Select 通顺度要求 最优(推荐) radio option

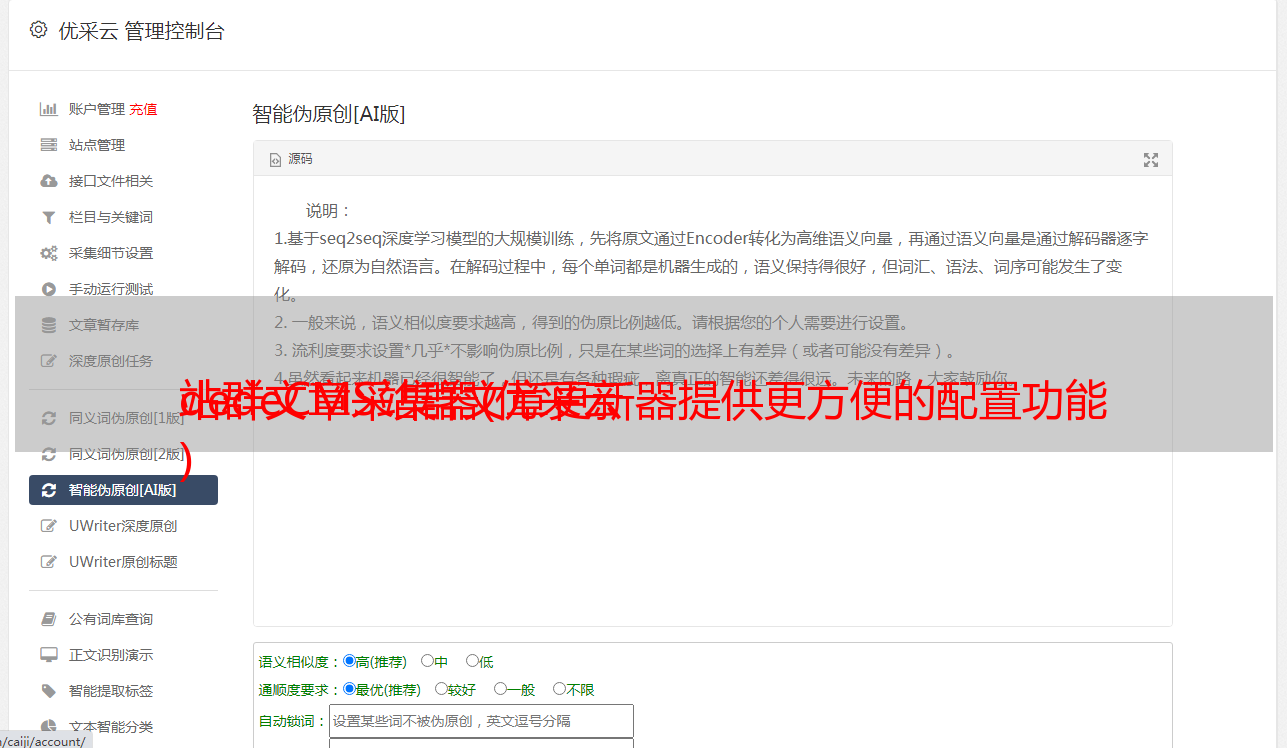point(349,689)
